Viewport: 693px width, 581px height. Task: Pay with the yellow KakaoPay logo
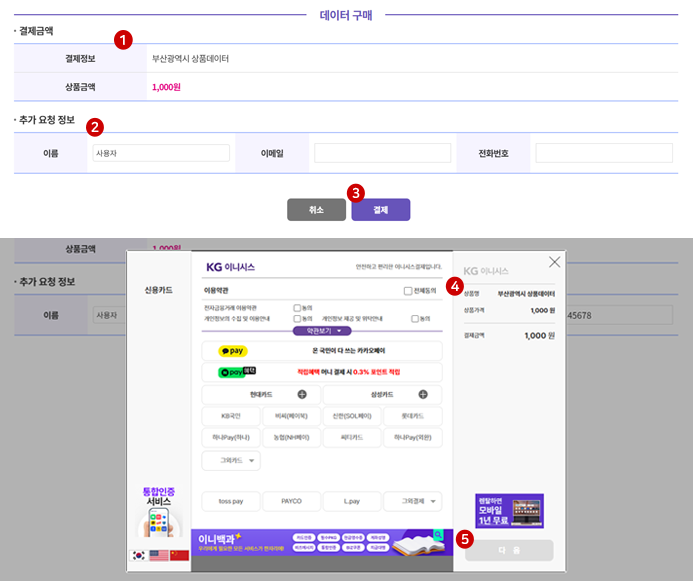coord(233,351)
